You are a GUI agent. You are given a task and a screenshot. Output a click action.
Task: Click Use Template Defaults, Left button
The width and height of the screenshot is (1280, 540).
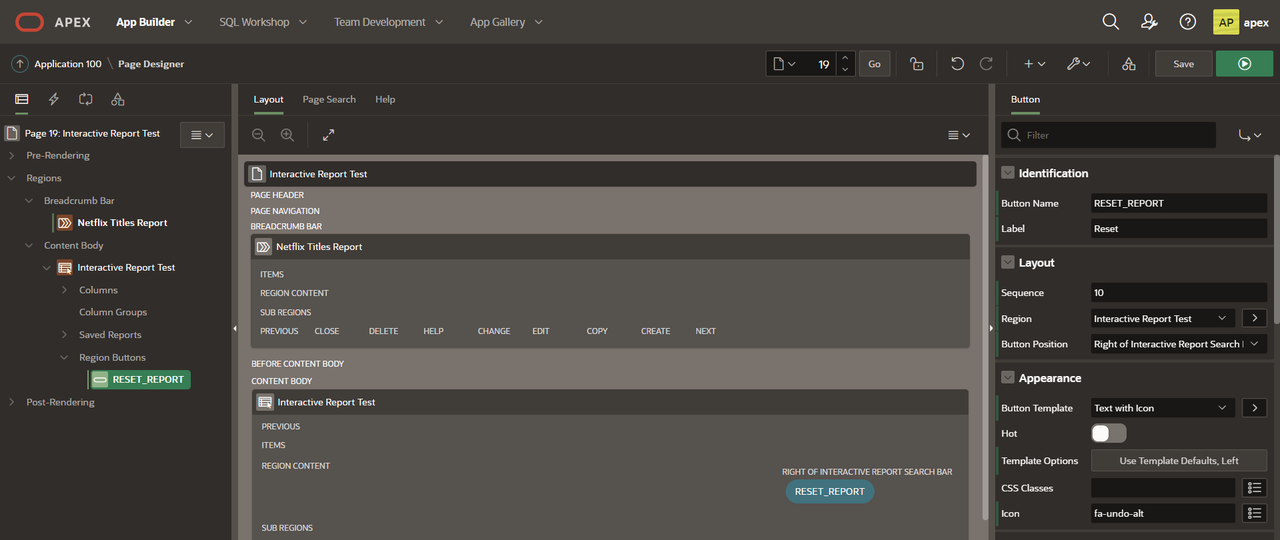1179,461
